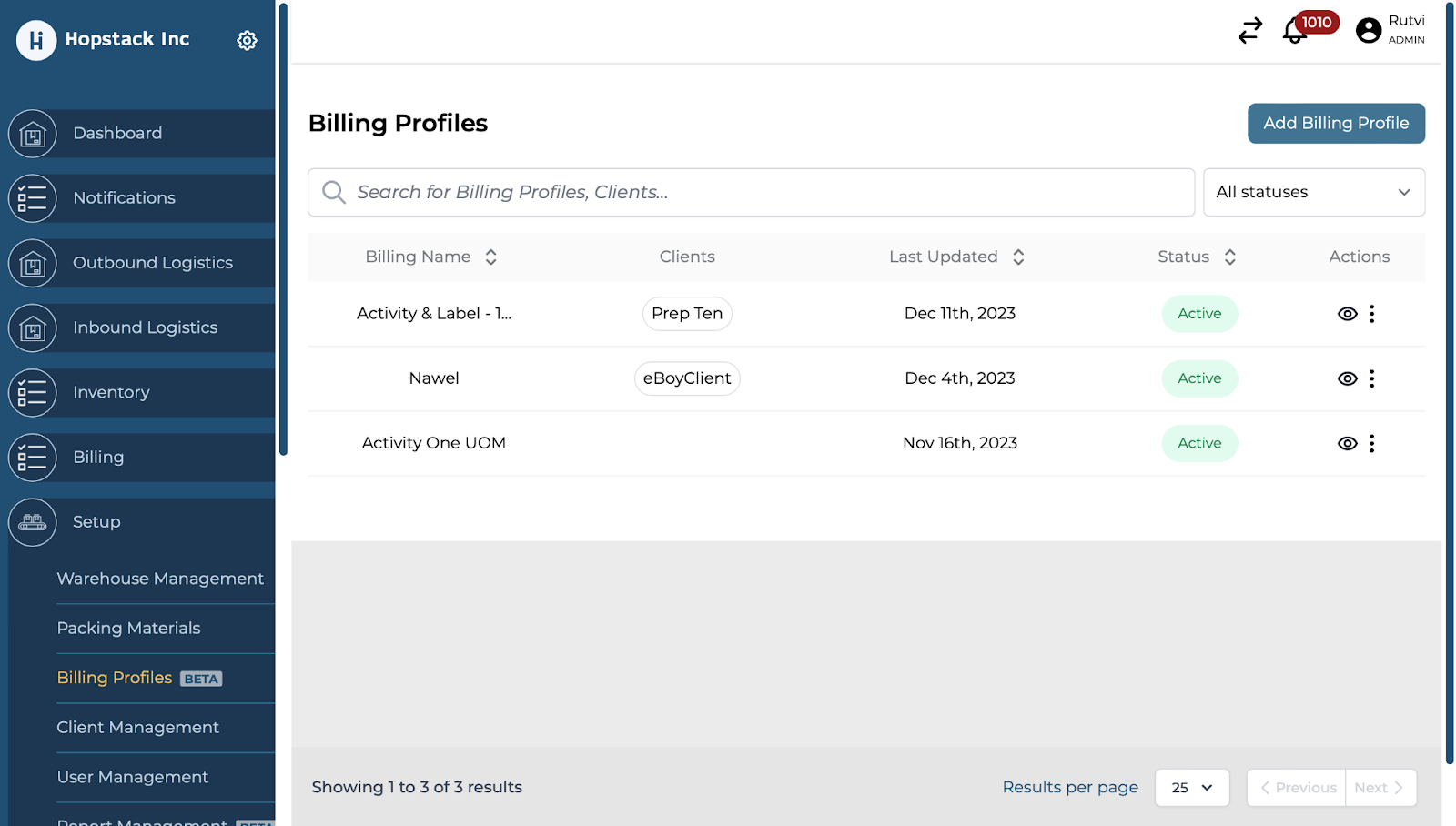
Task: Click the Add Billing Profile button
Action: [1335, 123]
